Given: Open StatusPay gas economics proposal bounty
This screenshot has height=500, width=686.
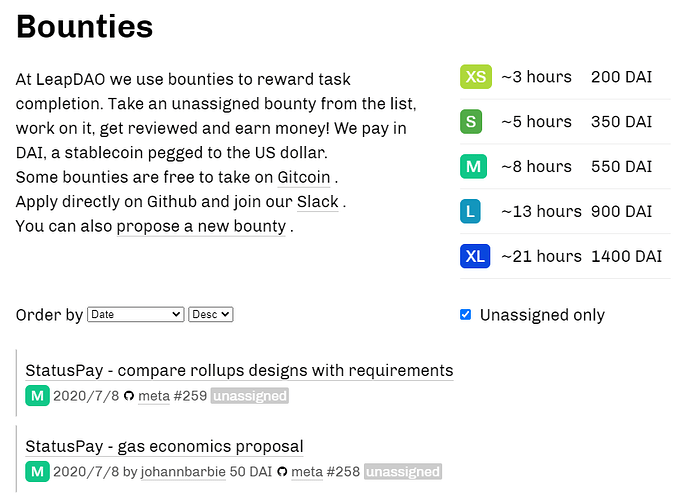Looking at the screenshot, I should tap(164, 447).
